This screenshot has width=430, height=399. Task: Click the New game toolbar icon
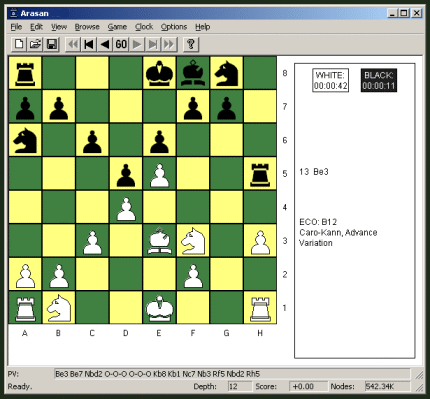coord(19,44)
